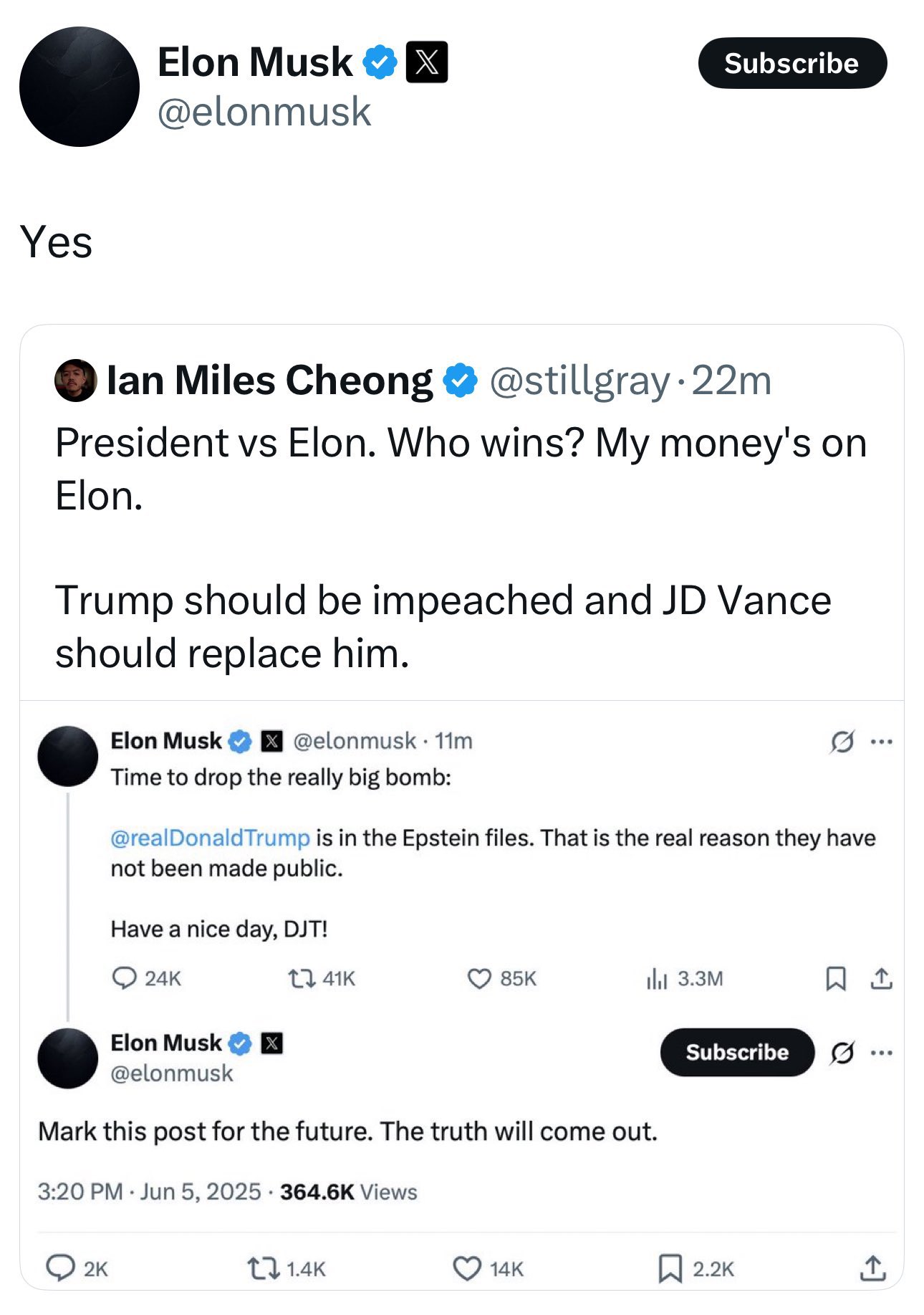Open Grok icon on the 11m post

click(x=842, y=742)
